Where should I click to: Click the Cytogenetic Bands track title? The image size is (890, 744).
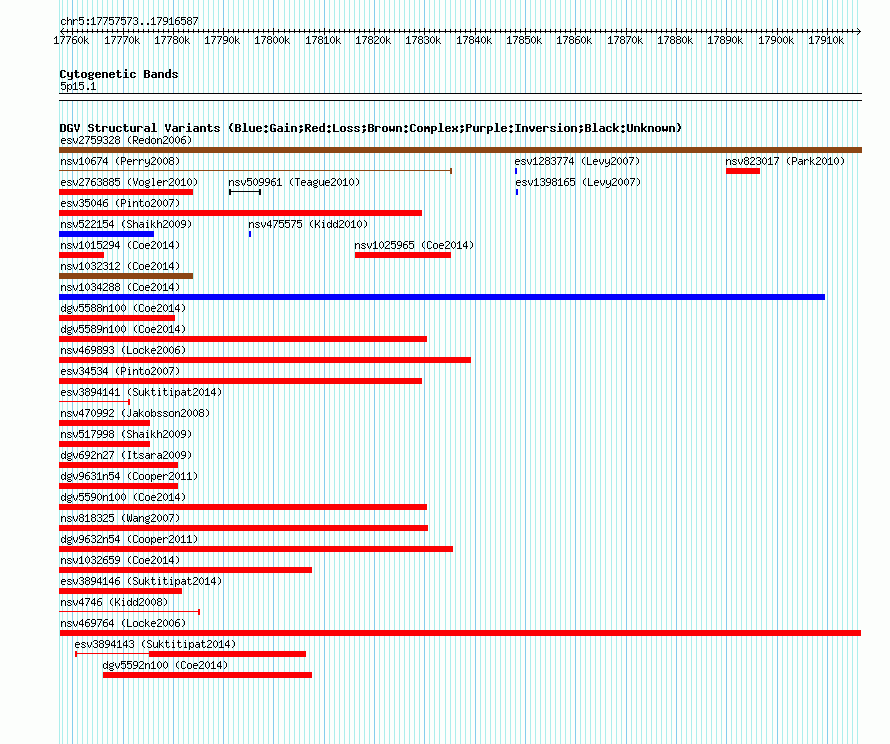119,74
